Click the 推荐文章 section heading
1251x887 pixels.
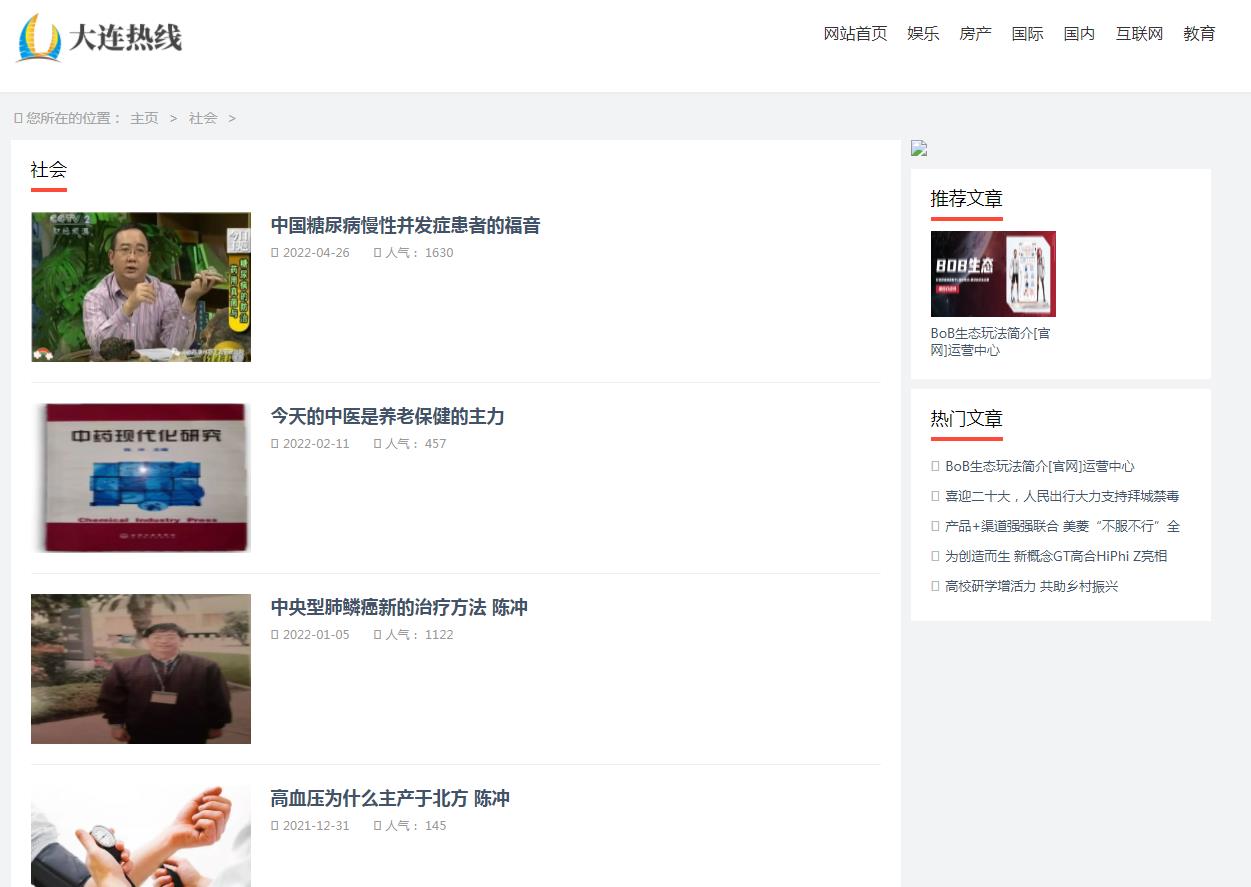(x=966, y=199)
